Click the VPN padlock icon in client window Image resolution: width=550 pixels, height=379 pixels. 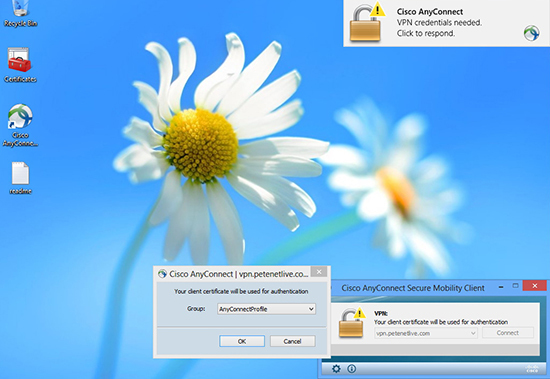[x=352, y=322]
